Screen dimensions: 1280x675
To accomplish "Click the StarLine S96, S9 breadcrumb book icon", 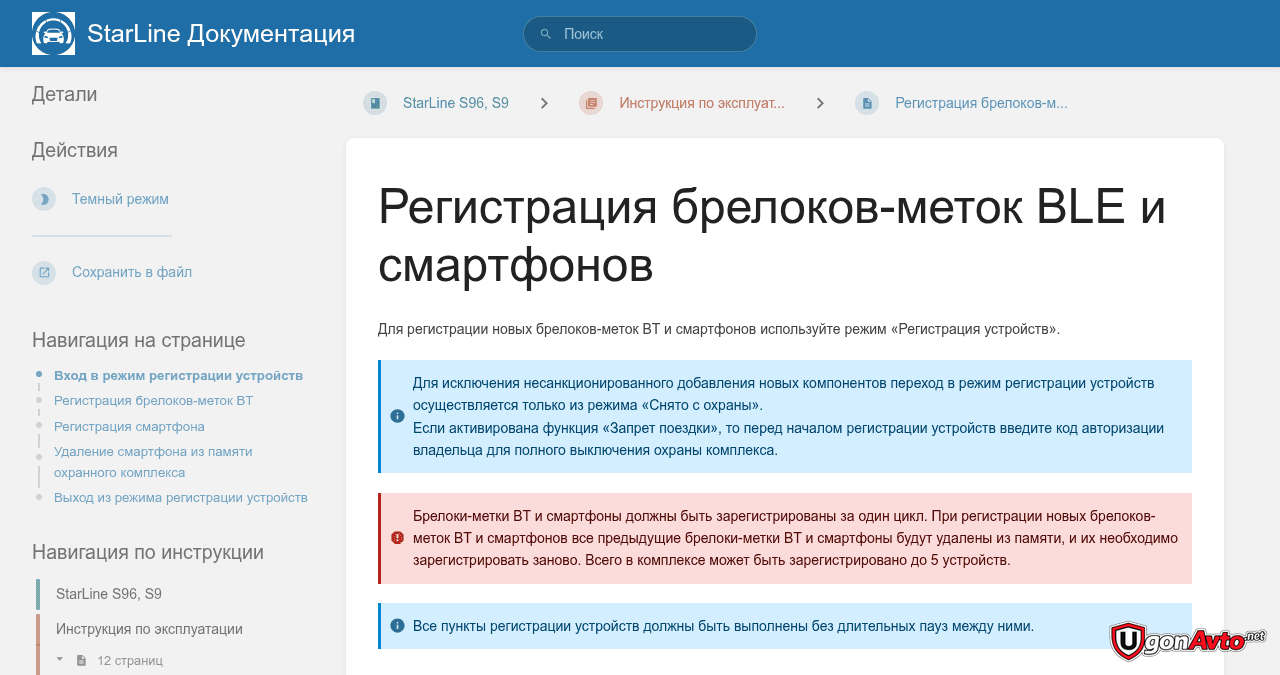I will (x=375, y=103).
